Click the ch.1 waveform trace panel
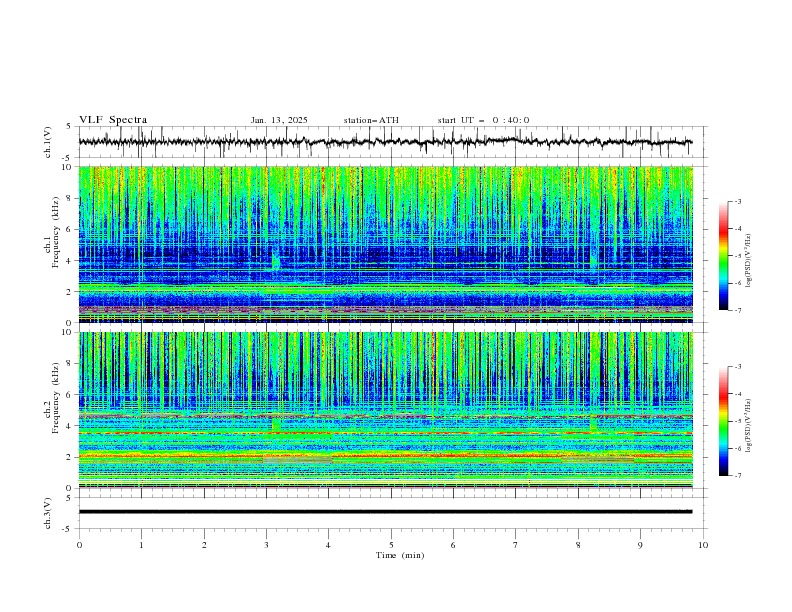 click(392, 142)
